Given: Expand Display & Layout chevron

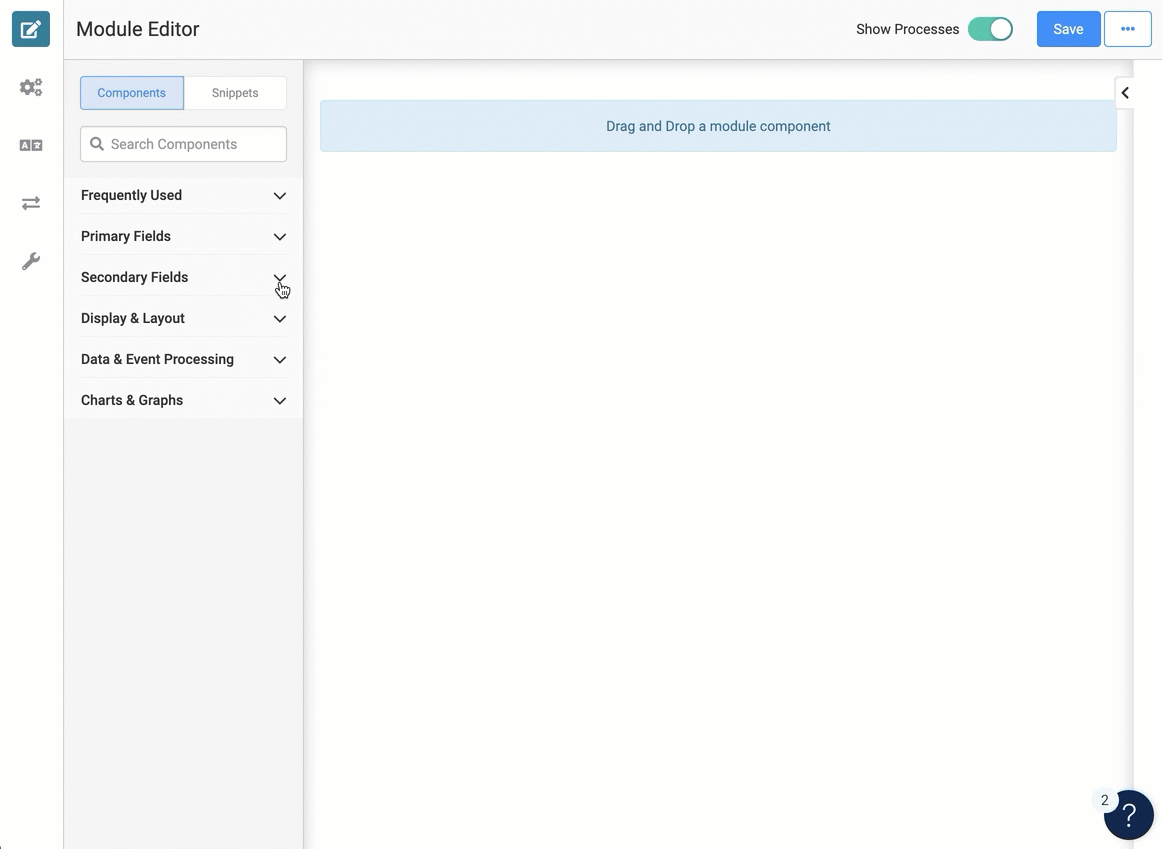Looking at the screenshot, I should (x=279, y=319).
